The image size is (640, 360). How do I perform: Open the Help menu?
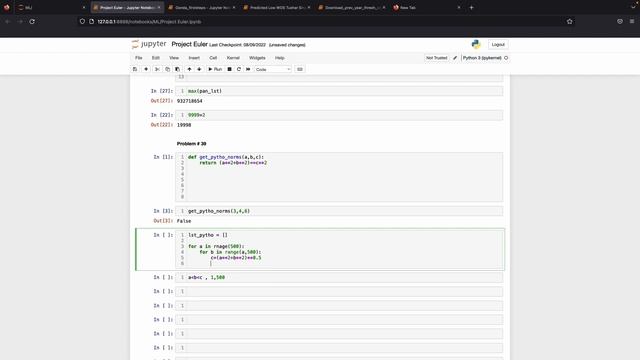point(280,58)
